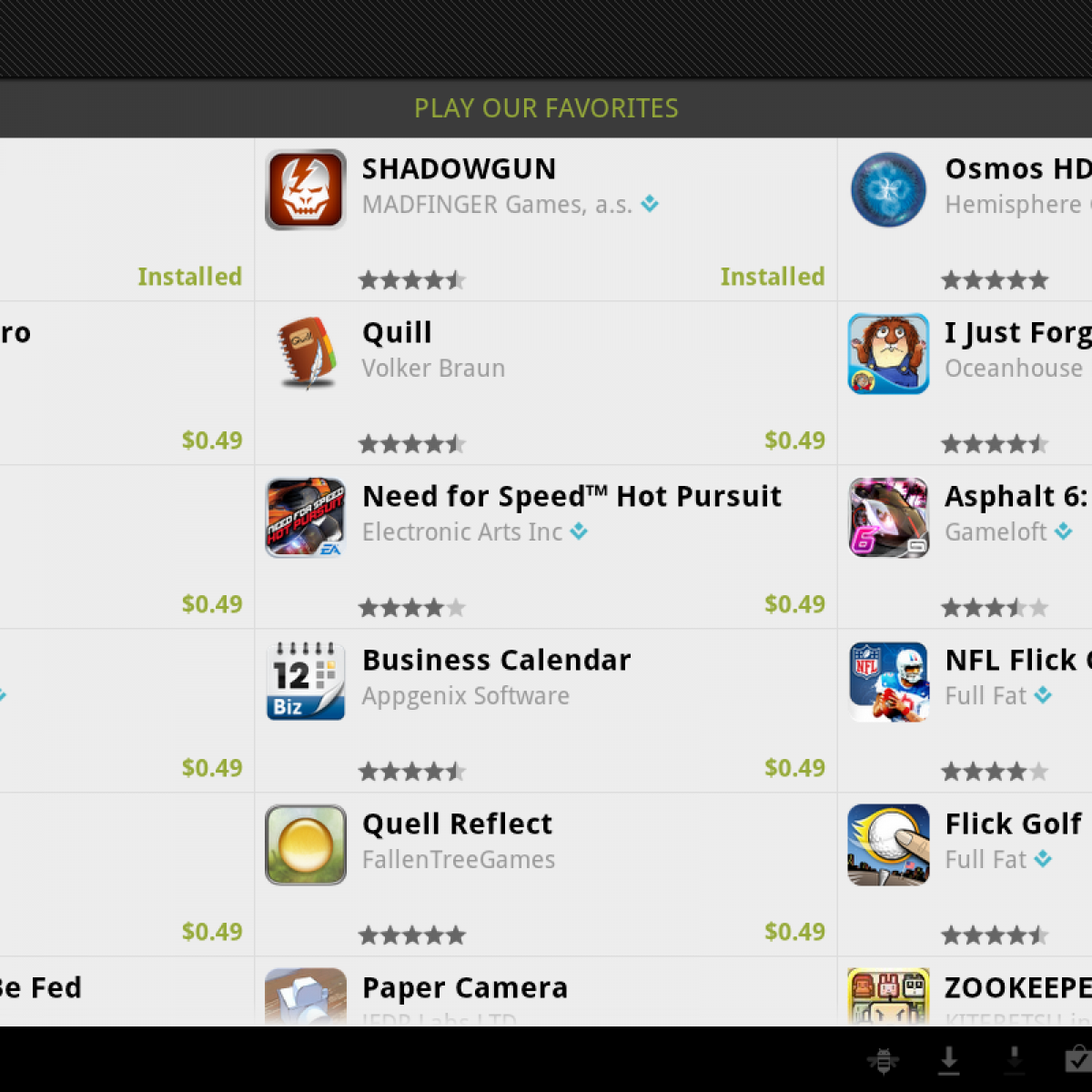1092x1092 pixels.
Task: Tap the download arrow in system bar
Action: [x=948, y=1060]
